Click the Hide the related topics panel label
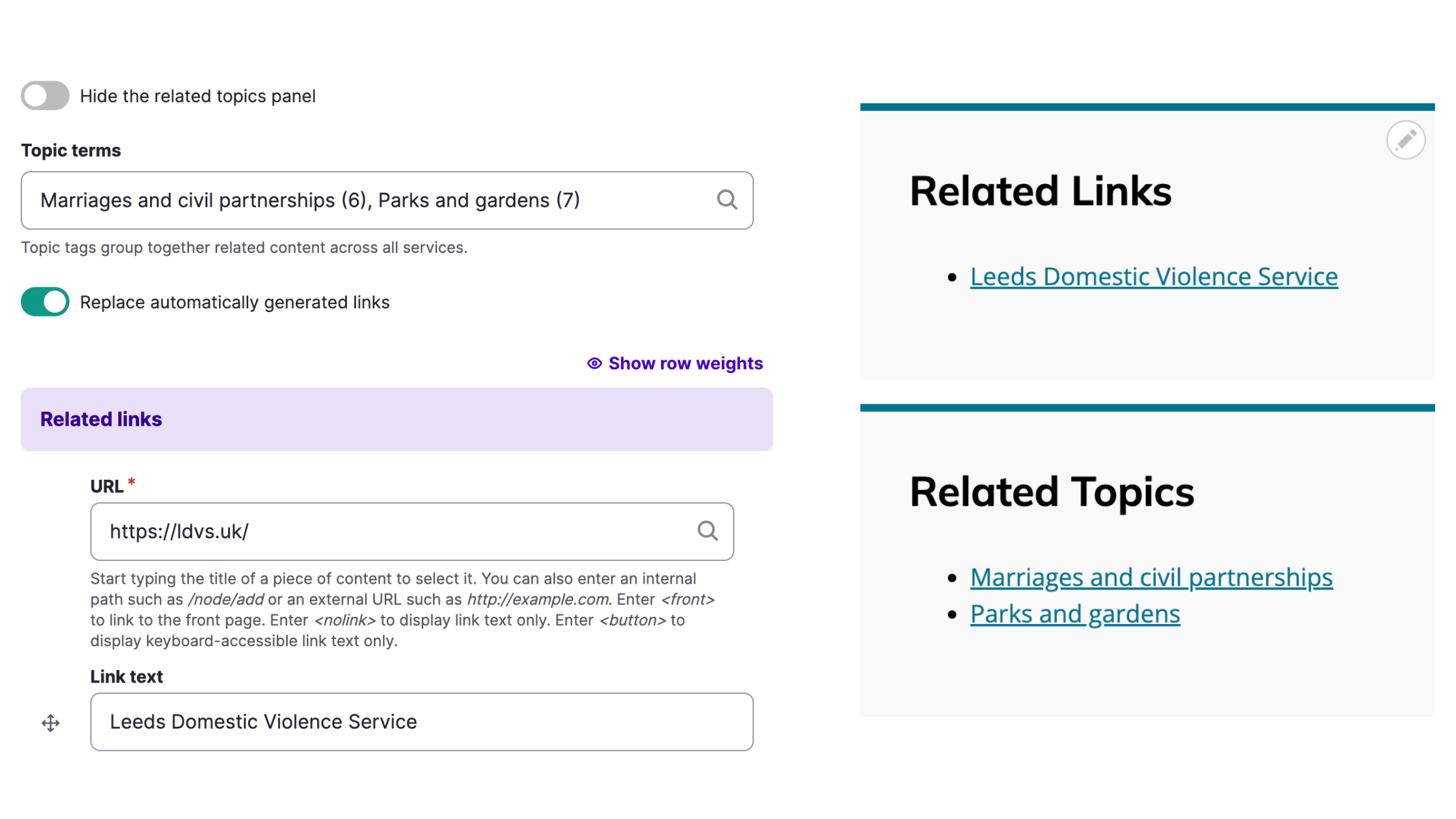 click(x=198, y=96)
